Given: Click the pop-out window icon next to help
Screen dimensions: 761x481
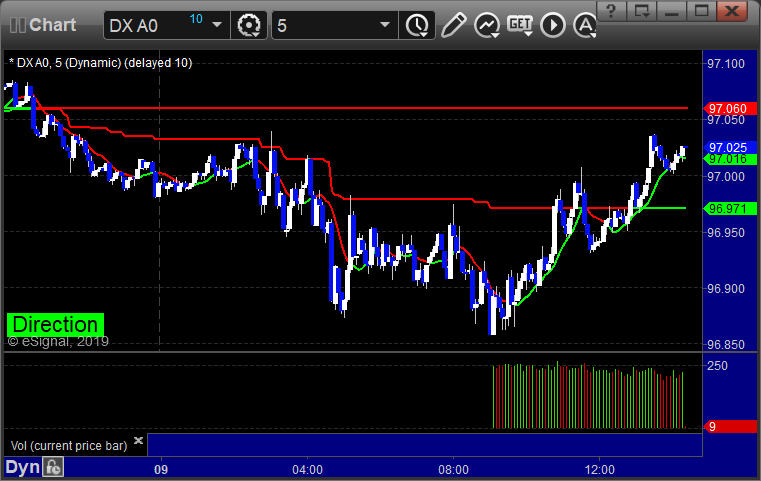Looking at the screenshot, I should click(642, 11).
